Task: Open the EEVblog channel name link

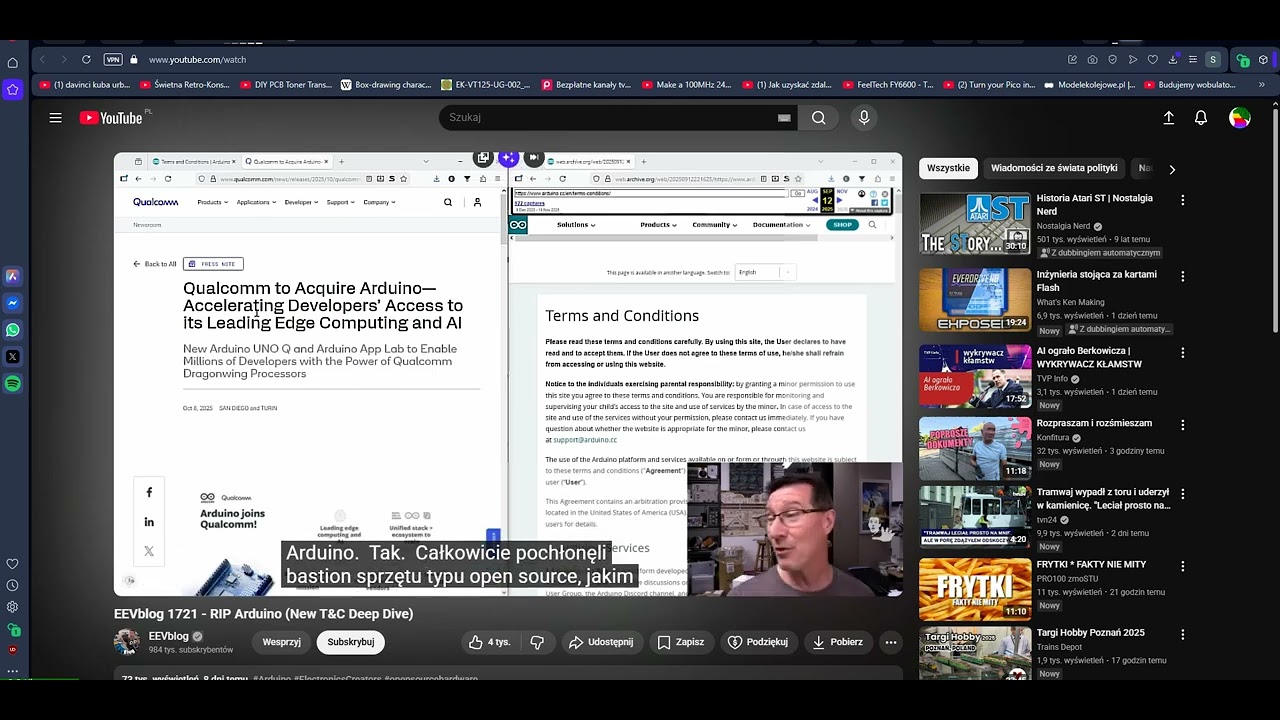Action: click(x=168, y=636)
